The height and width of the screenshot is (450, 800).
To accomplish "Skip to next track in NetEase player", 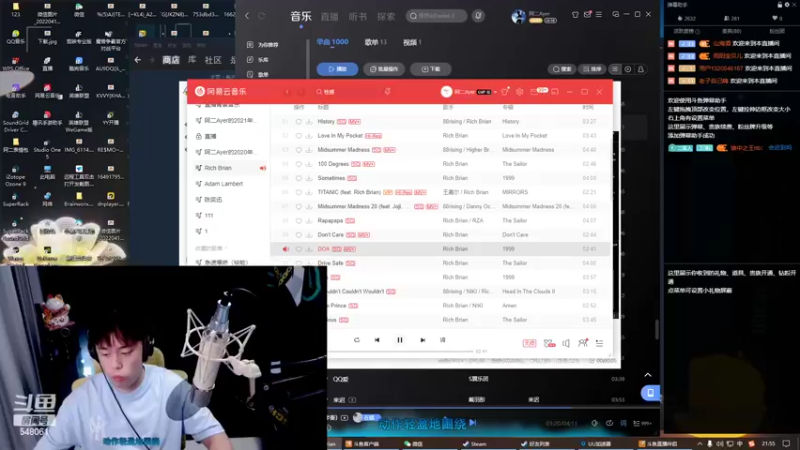I will (422, 340).
